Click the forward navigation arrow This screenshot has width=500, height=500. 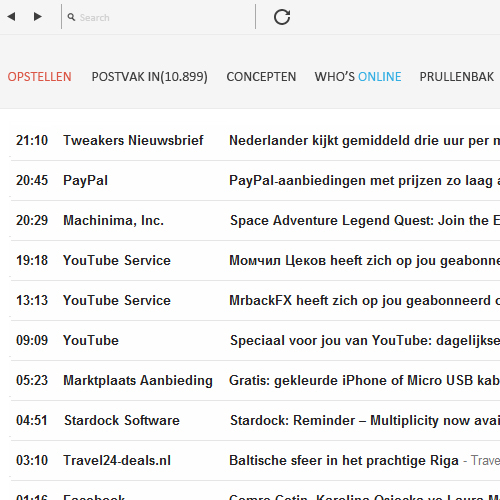(x=38, y=16)
